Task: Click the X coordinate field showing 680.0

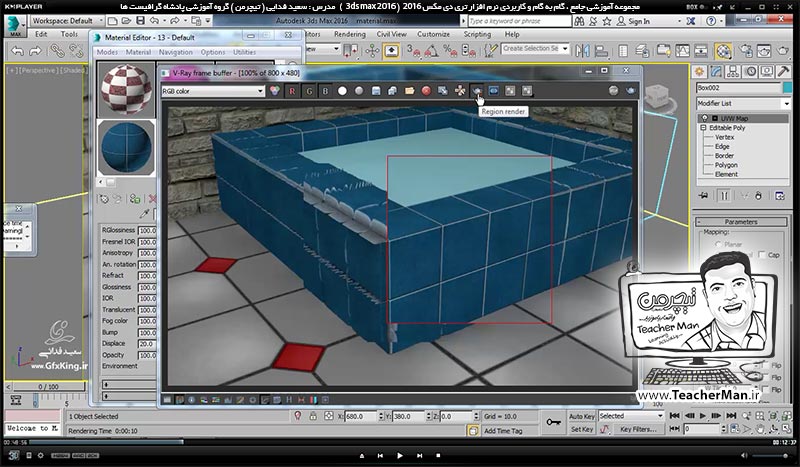Action: tap(361, 416)
